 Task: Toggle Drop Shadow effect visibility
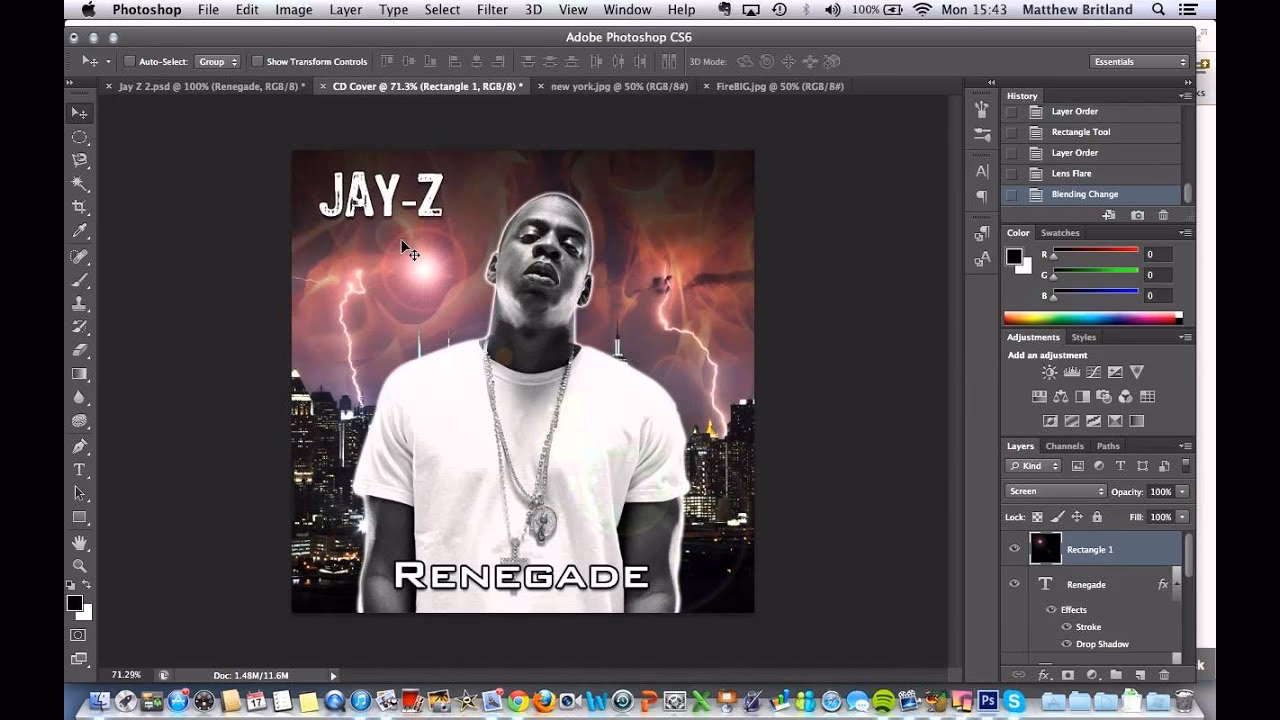pos(1066,644)
